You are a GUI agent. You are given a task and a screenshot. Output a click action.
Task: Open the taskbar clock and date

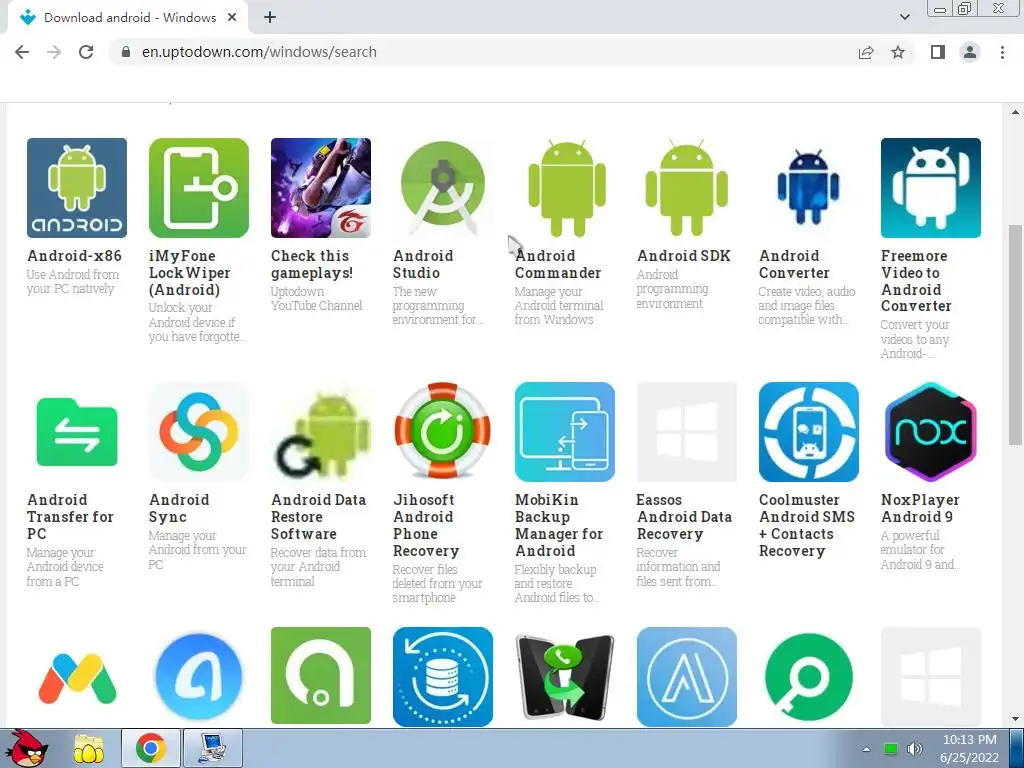[x=969, y=748]
